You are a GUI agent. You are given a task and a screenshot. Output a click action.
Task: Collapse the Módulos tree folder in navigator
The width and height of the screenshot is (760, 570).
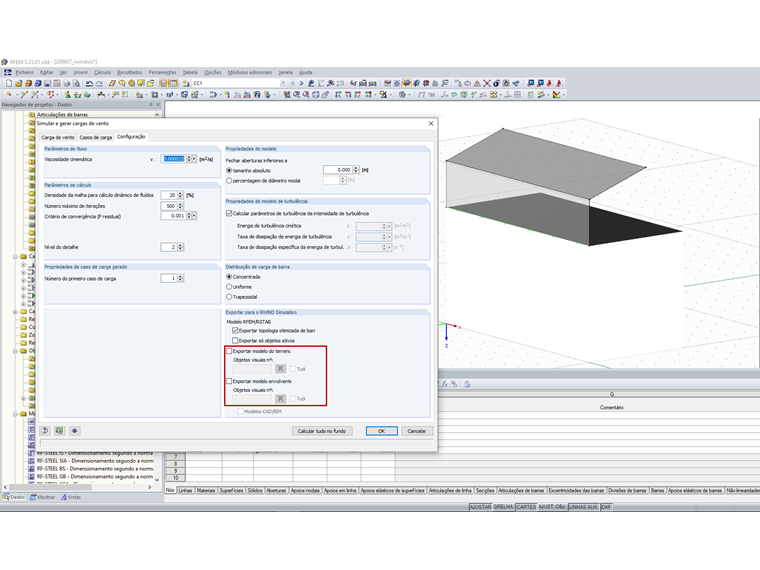click(16, 414)
